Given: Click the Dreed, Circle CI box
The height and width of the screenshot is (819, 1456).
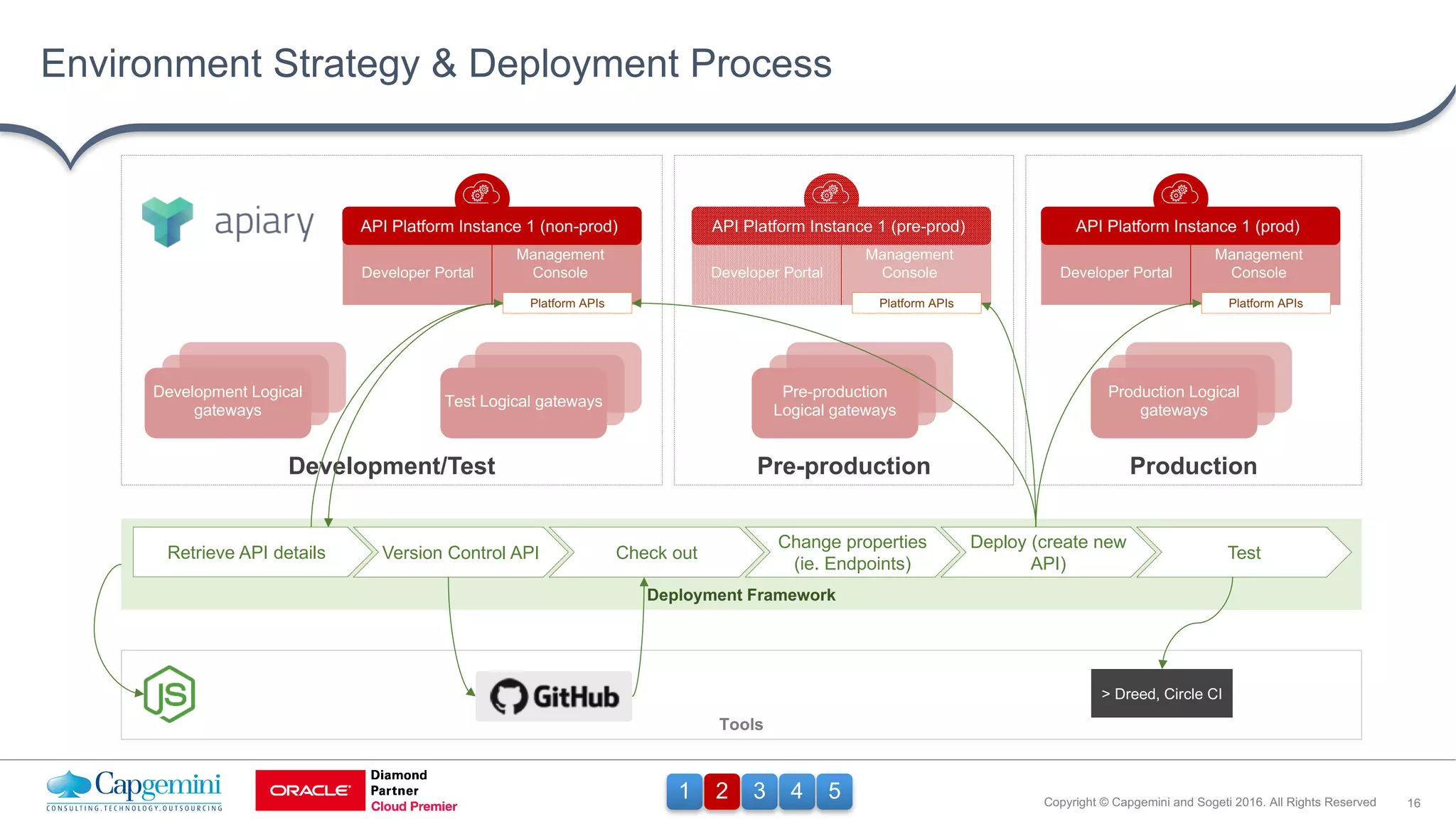Looking at the screenshot, I should [x=1161, y=693].
